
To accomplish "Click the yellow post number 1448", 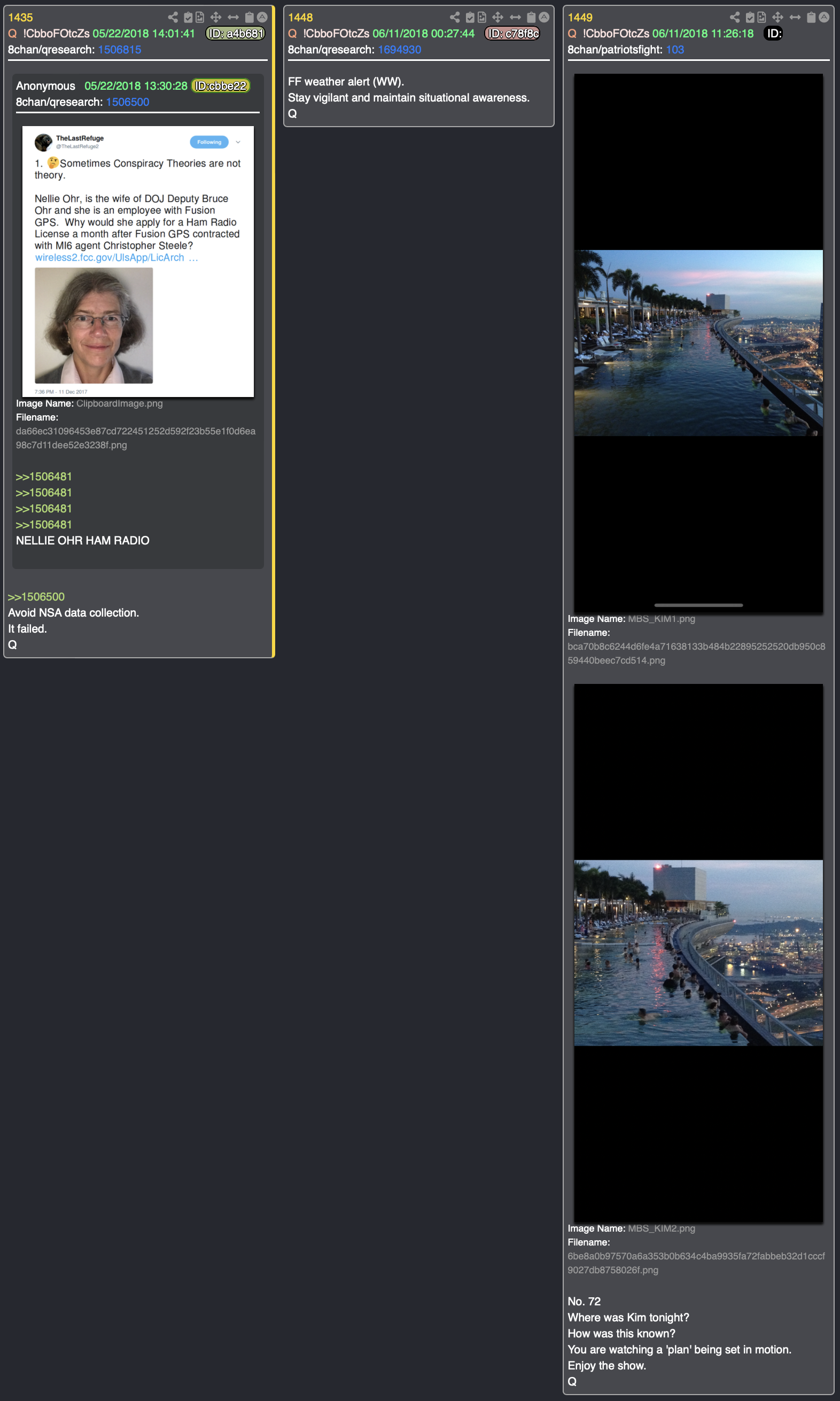I will point(300,18).
